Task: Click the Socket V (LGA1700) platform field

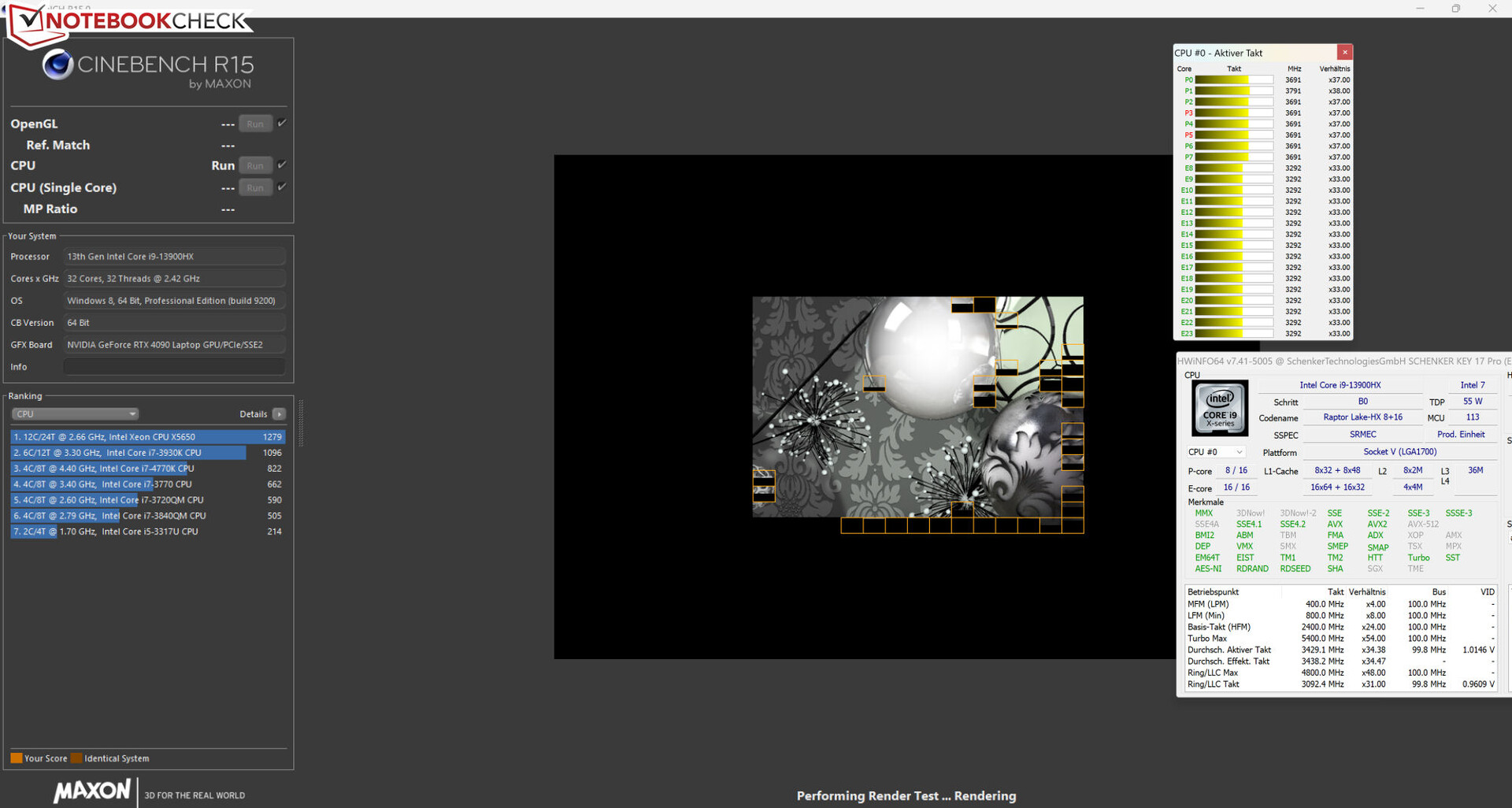Action: [1400, 452]
